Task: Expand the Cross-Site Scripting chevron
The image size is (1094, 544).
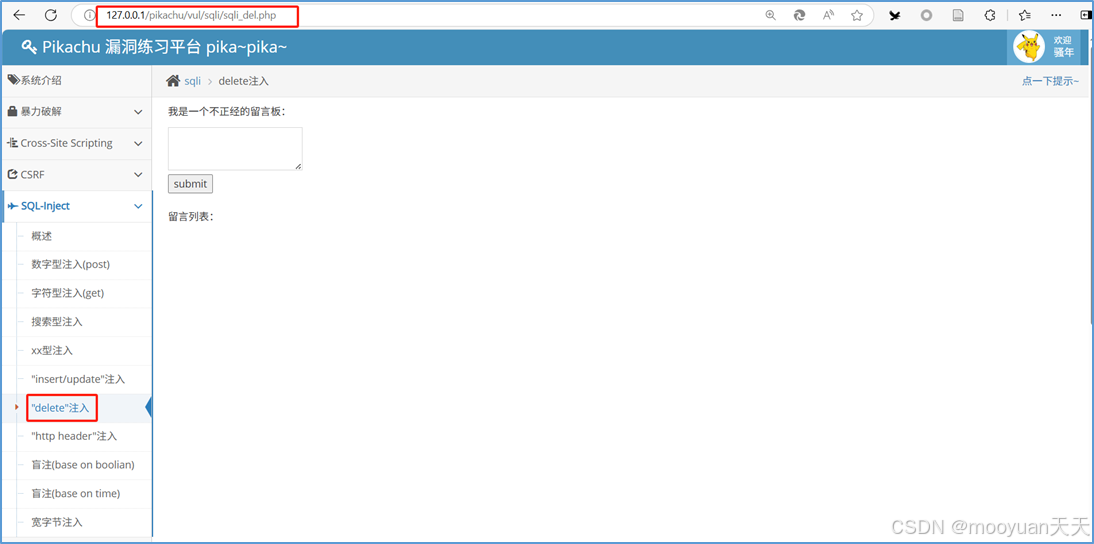Action: pyautogui.click(x=138, y=143)
